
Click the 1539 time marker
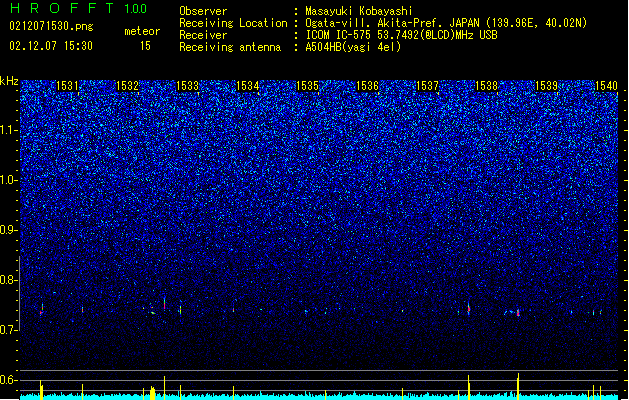coord(547,85)
